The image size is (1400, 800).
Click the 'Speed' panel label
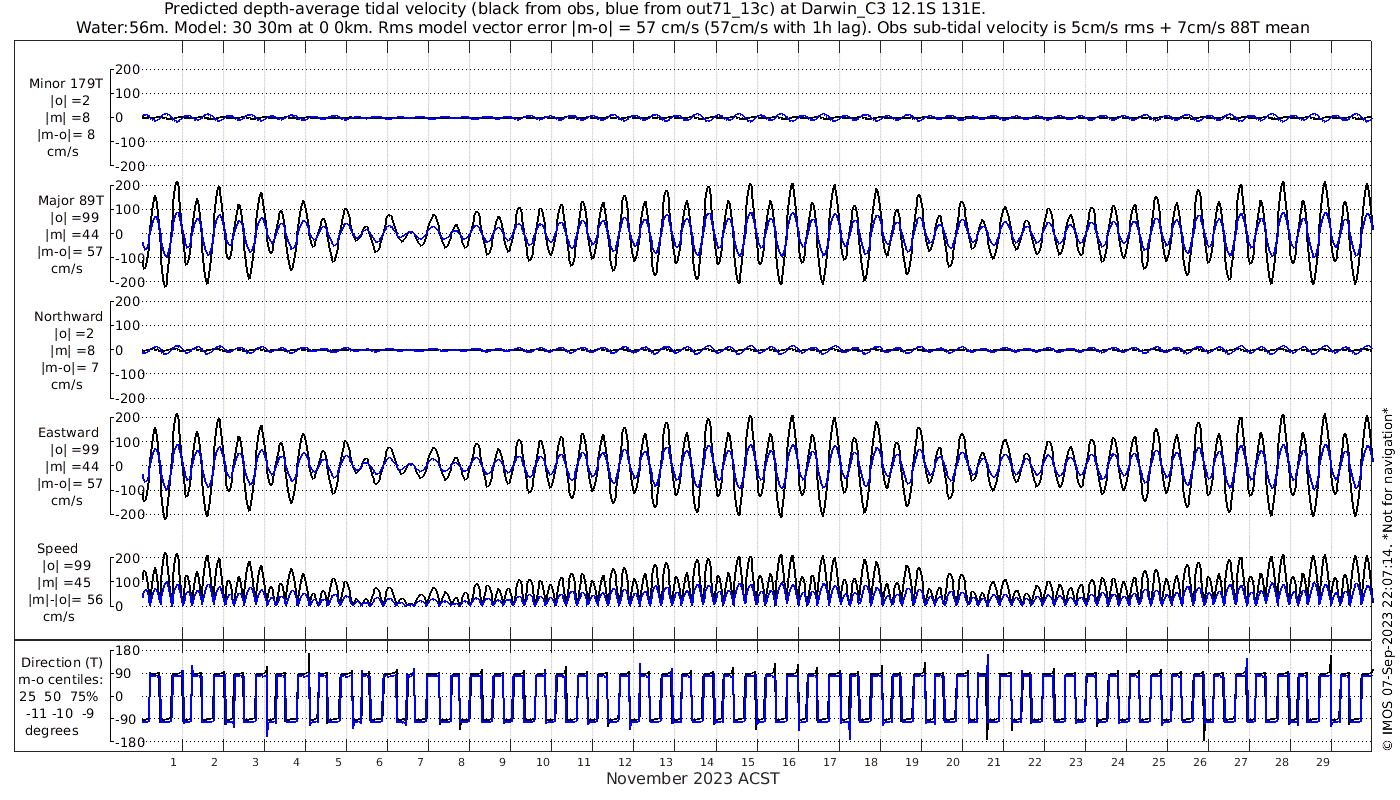point(57,549)
